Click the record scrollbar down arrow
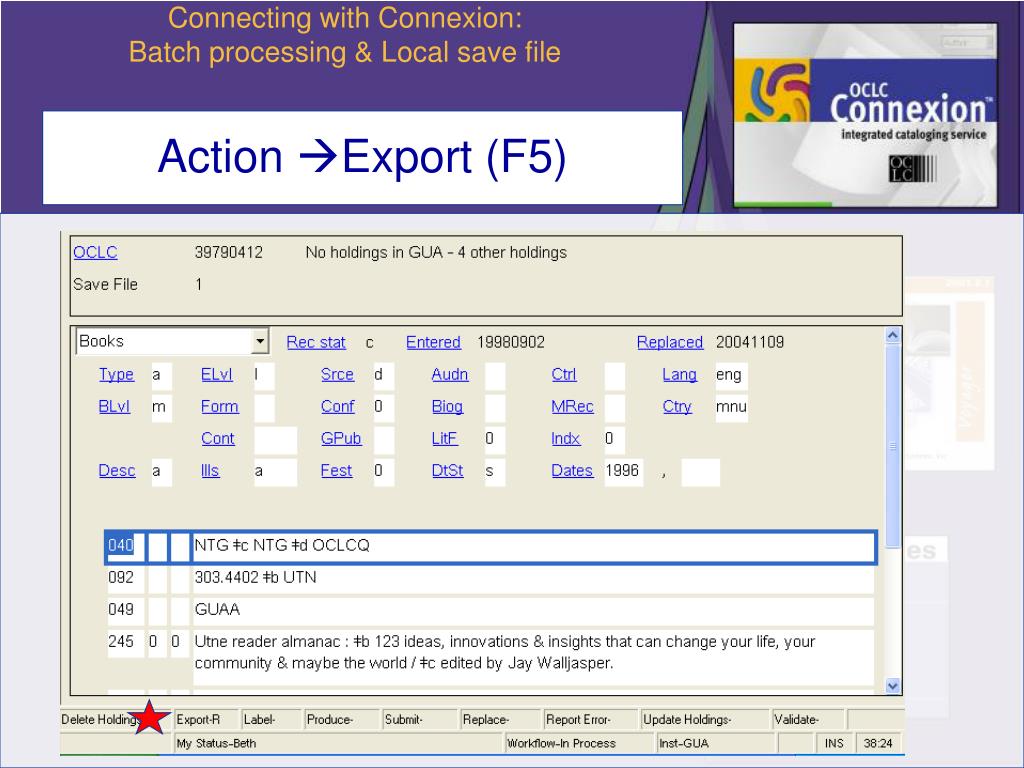Viewport: 1024px width, 768px height. click(893, 686)
